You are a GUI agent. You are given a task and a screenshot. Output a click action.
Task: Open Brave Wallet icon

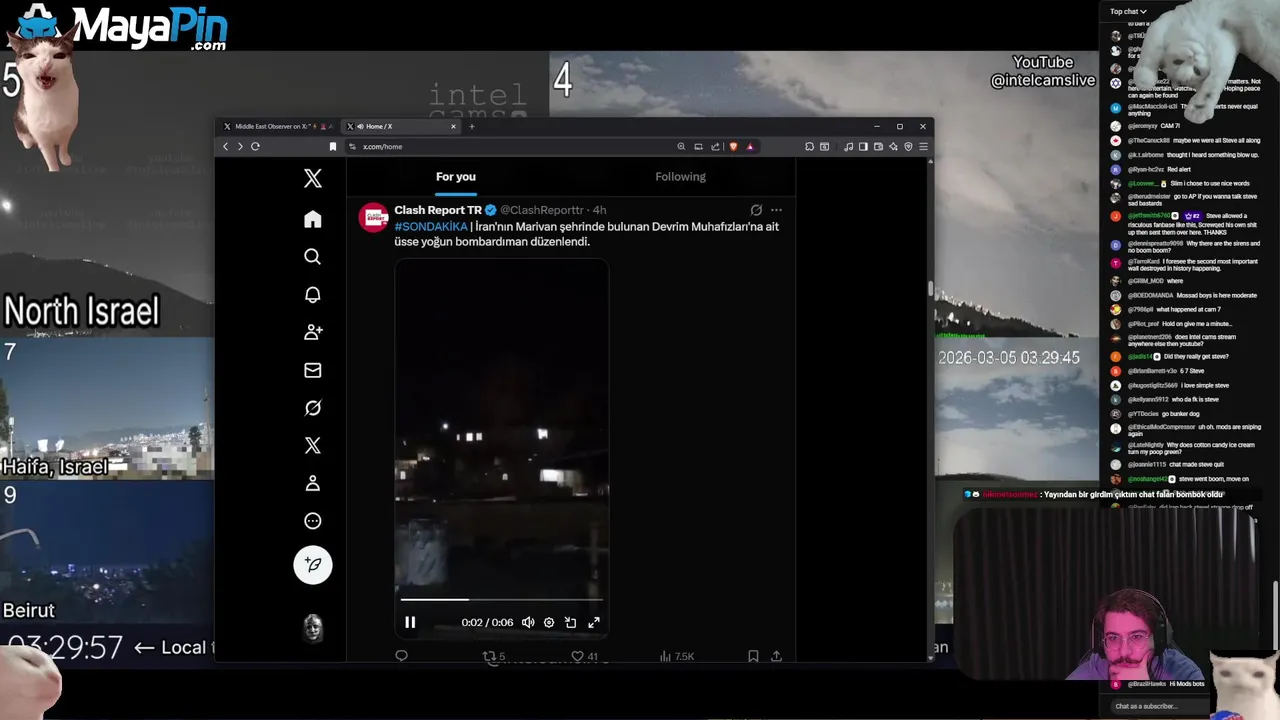(x=878, y=146)
